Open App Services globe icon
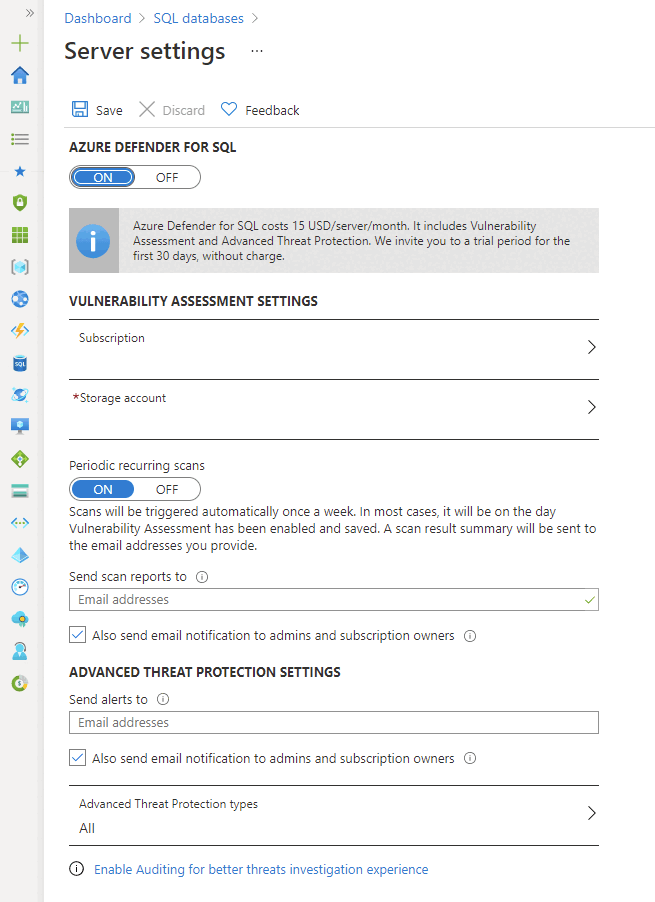 pyautogui.click(x=20, y=299)
